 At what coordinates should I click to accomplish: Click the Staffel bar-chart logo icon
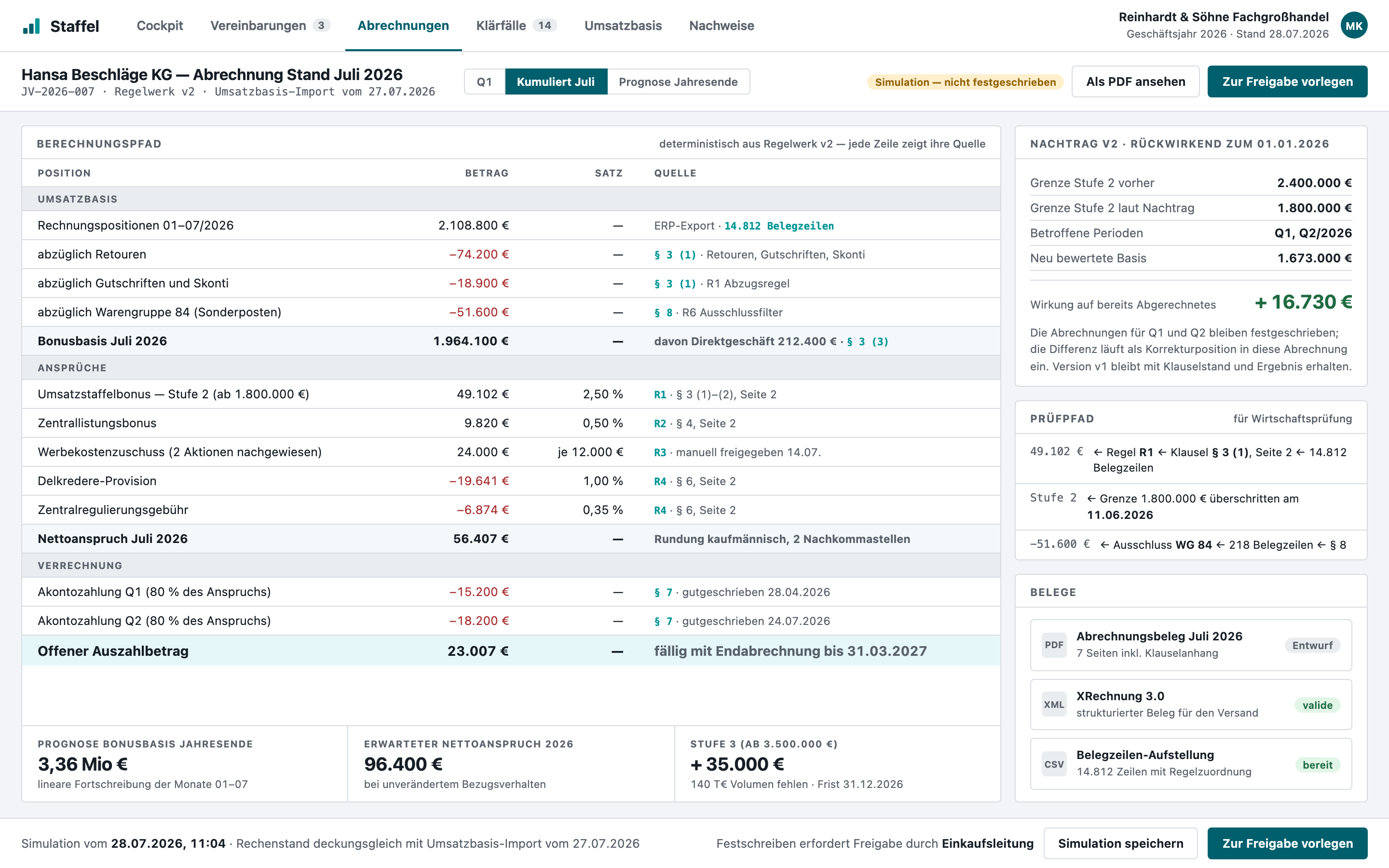click(x=31, y=26)
